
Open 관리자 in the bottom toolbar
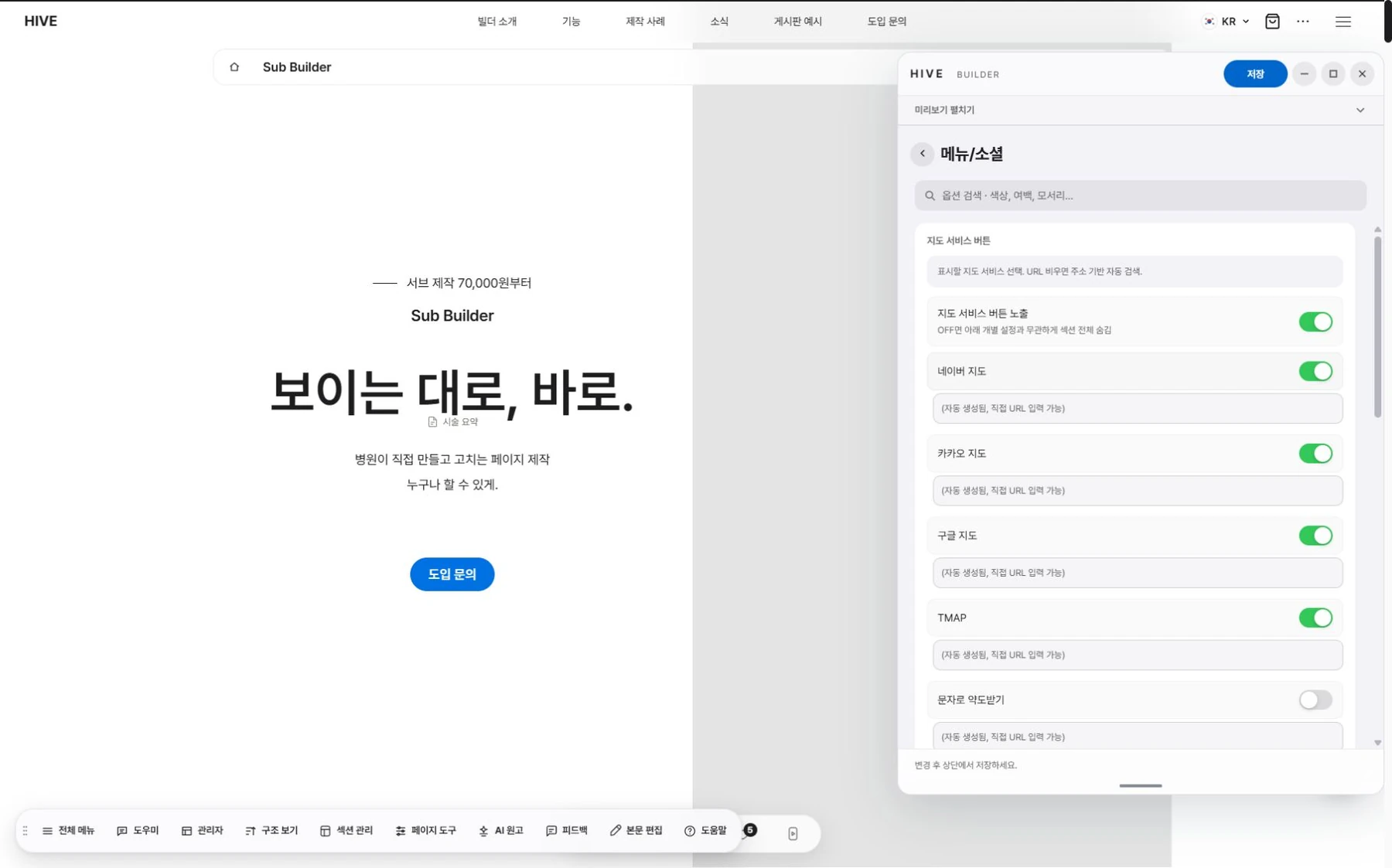(203, 831)
